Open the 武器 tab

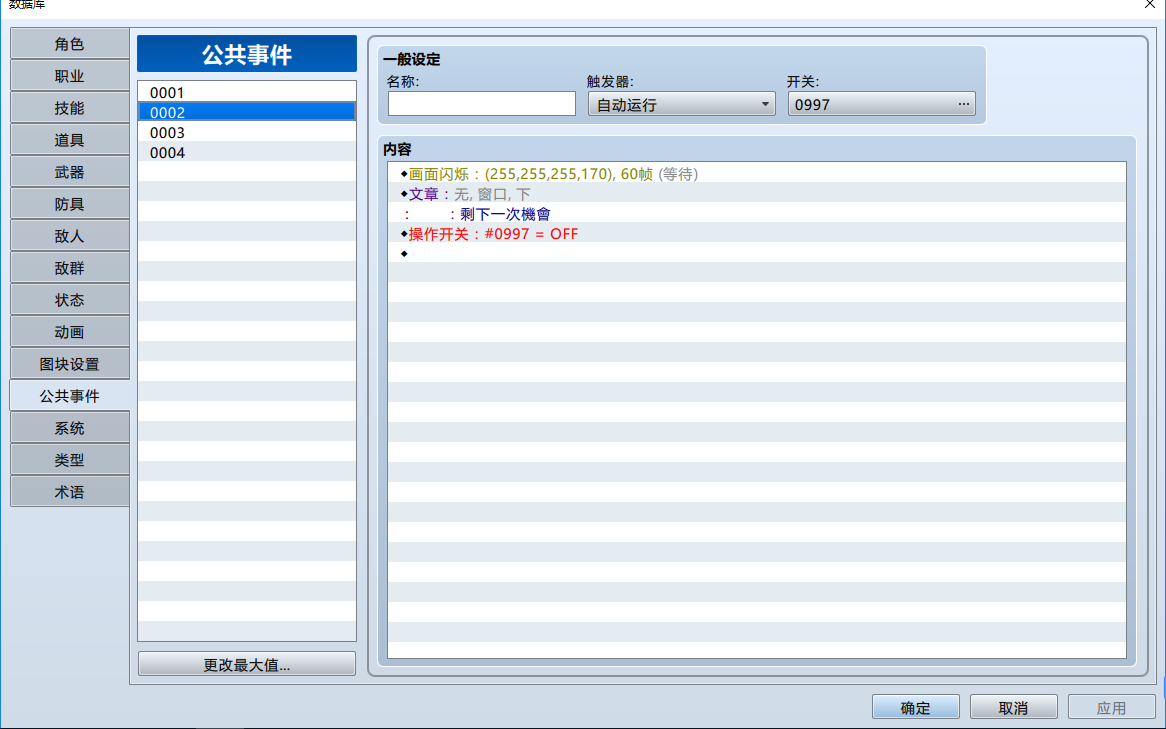pyautogui.click(x=69, y=172)
